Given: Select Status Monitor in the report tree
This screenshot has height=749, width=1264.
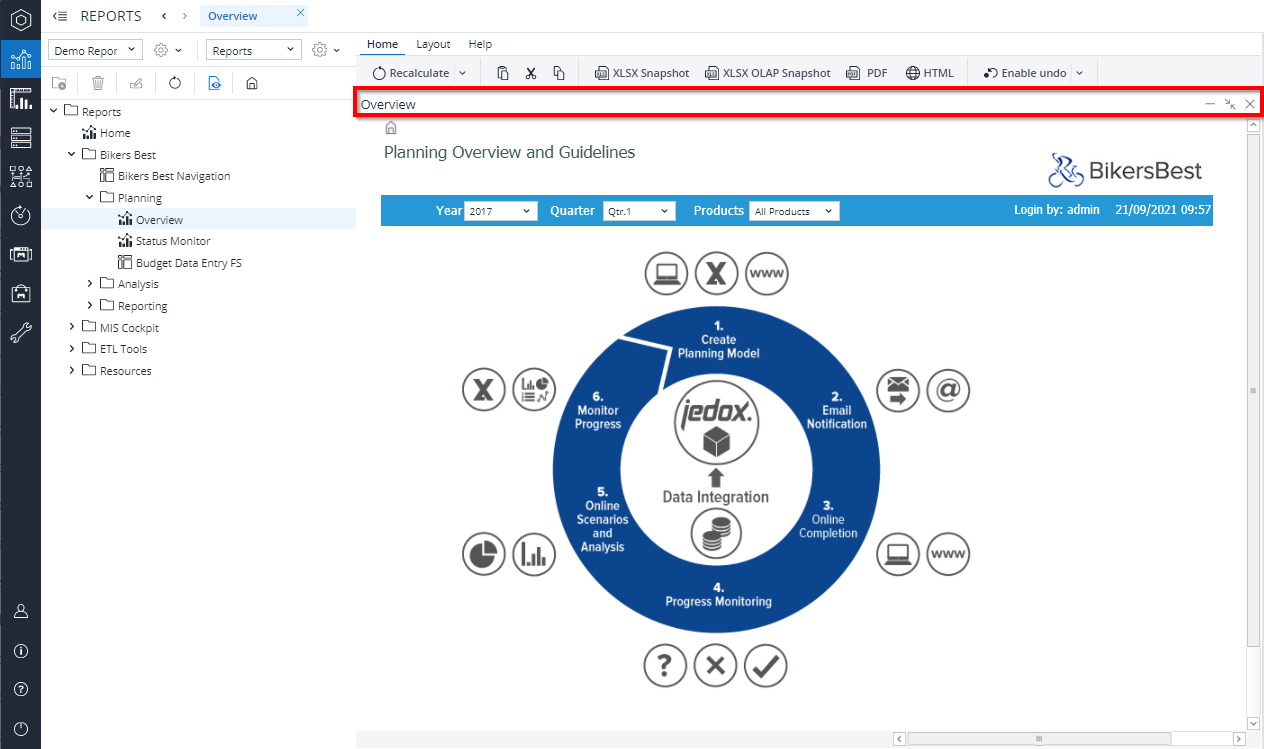Looking at the screenshot, I should point(172,241).
